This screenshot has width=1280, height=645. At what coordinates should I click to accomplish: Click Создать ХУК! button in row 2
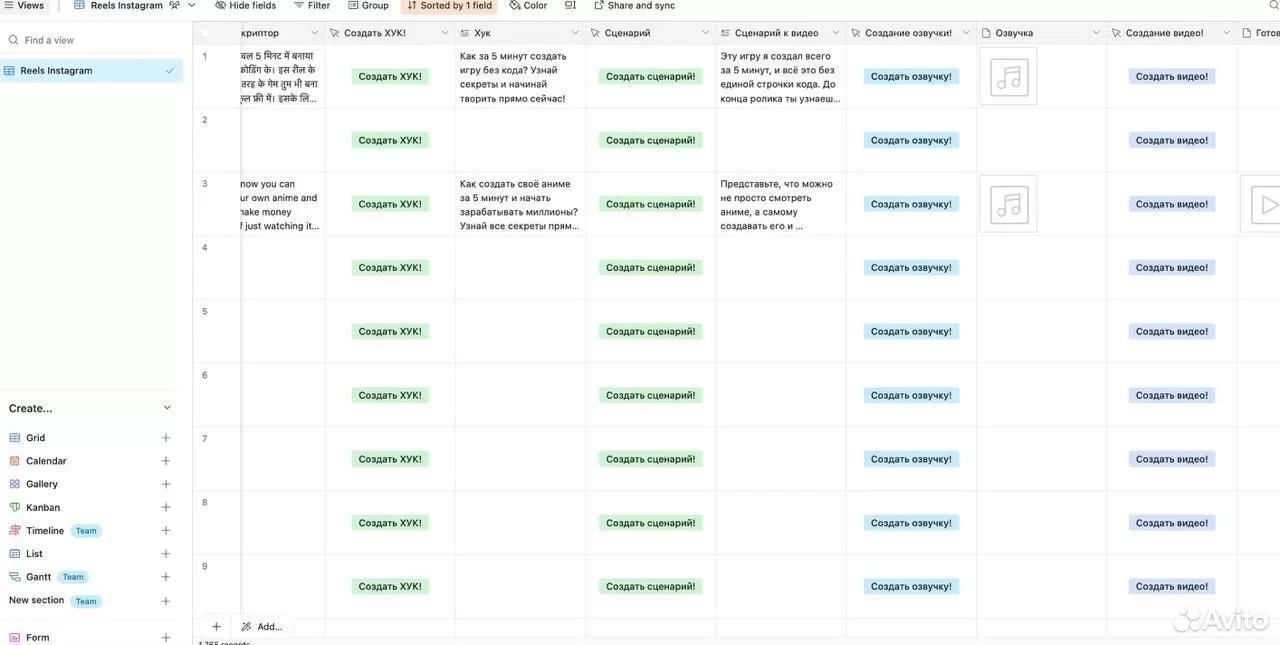click(390, 140)
